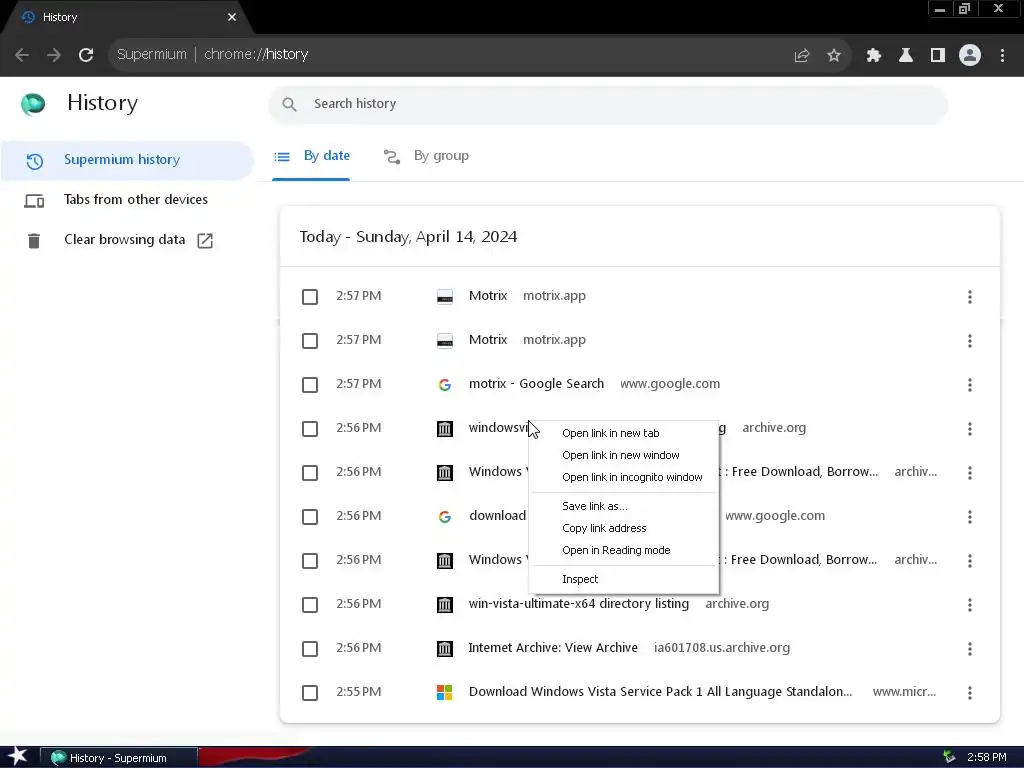The width and height of the screenshot is (1024, 768).
Task: Click the favicon of Internet Archive: View Archive
Action: pyautogui.click(x=445, y=648)
